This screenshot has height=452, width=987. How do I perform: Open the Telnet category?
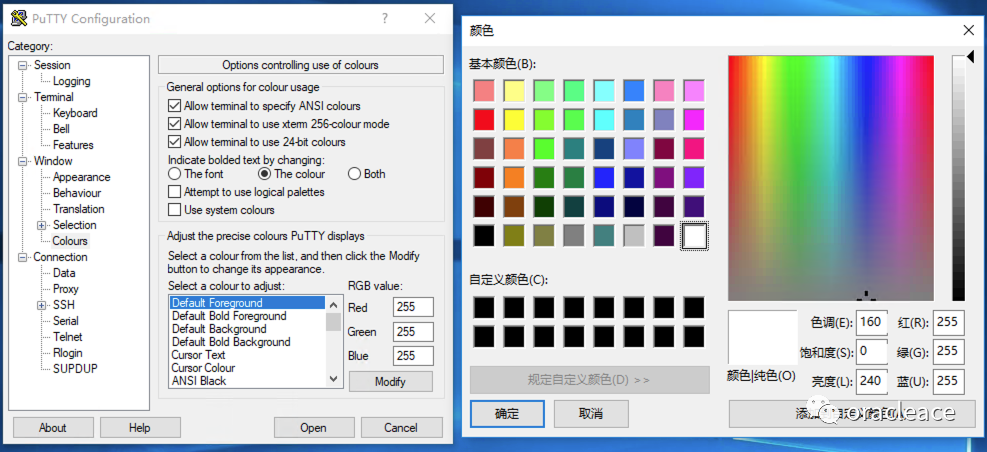click(67, 337)
